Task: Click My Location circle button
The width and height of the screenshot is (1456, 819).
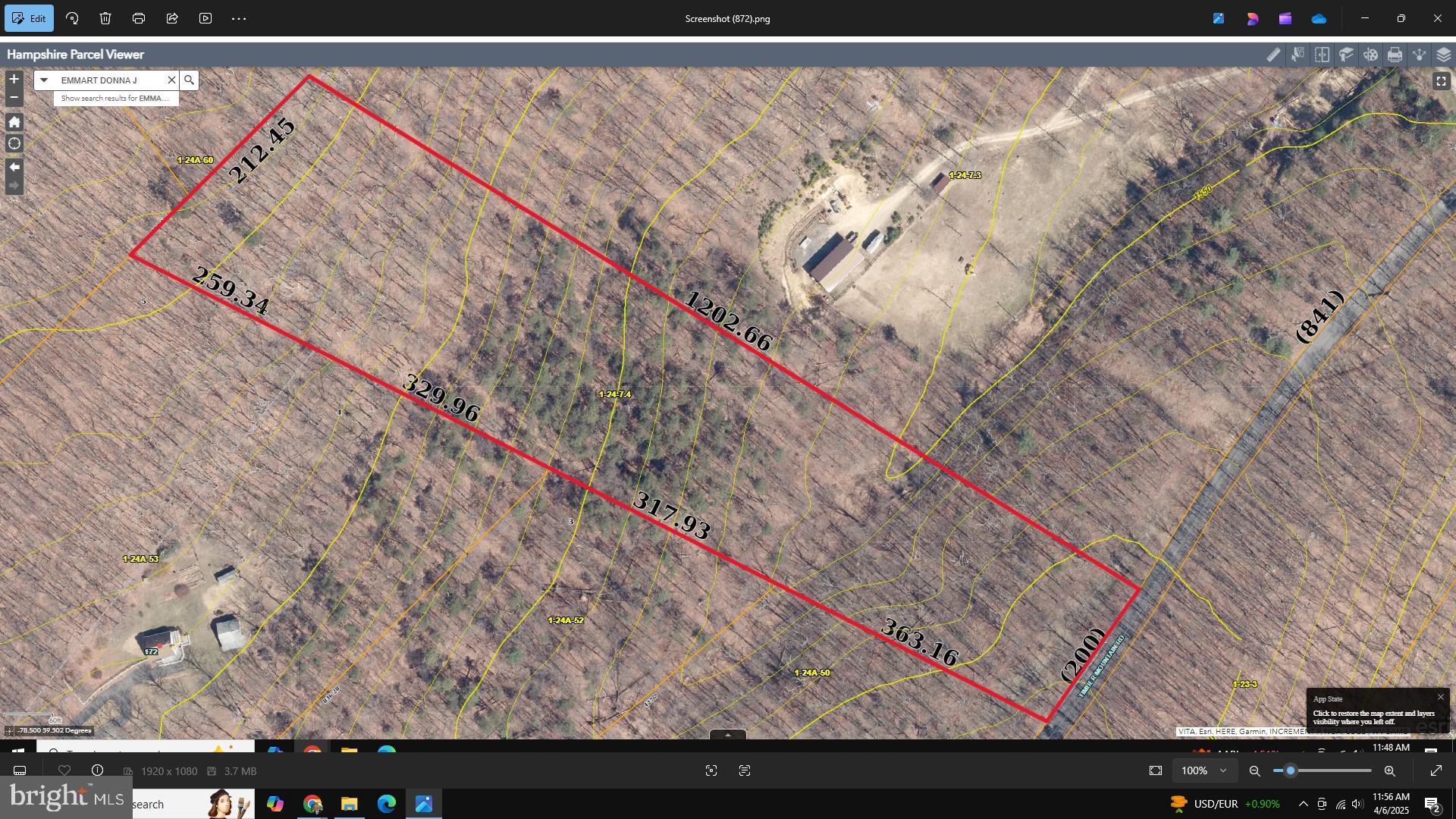Action: (x=14, y=143)
